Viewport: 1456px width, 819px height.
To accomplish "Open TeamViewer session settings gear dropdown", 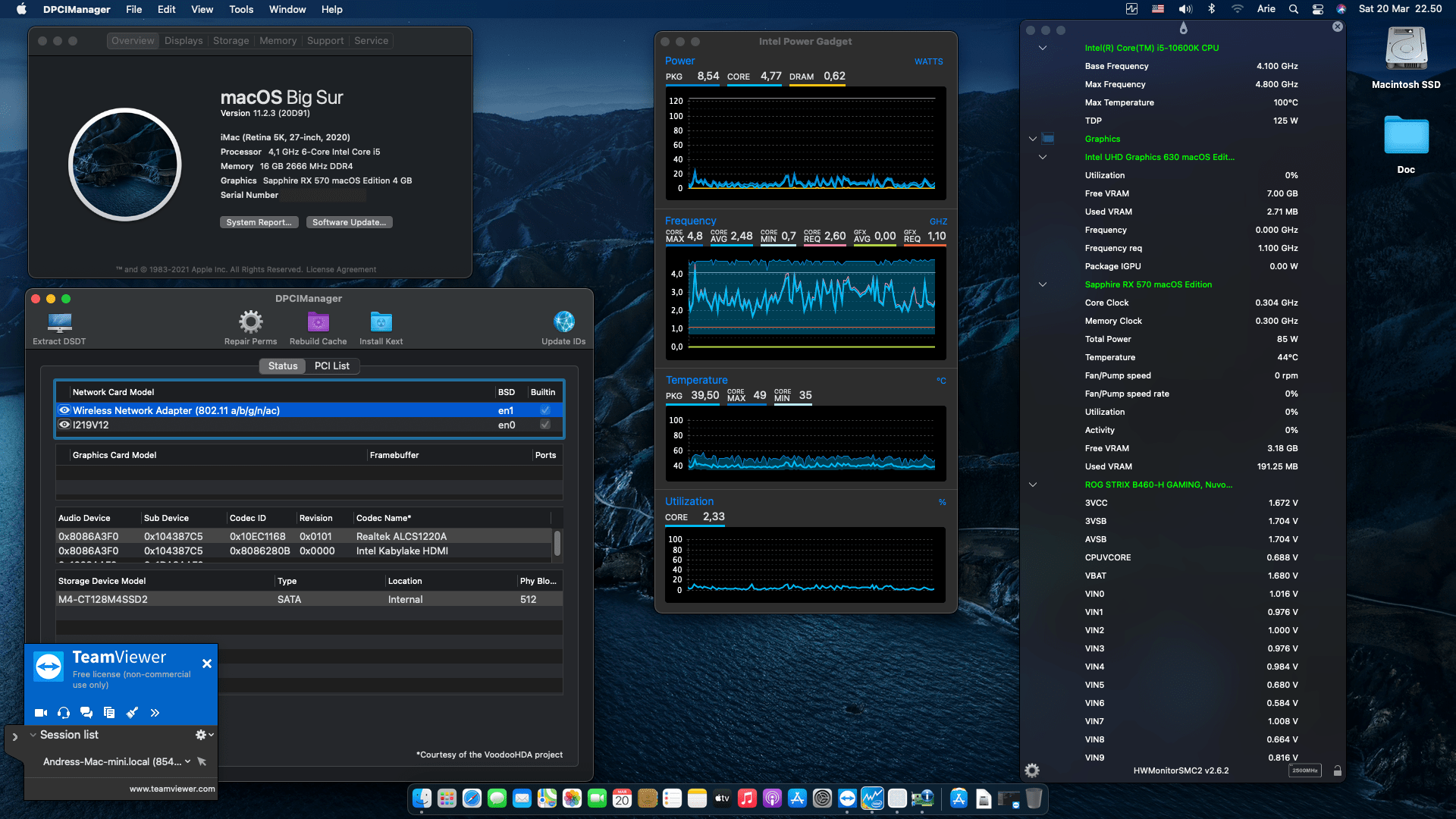I will 204,735.
